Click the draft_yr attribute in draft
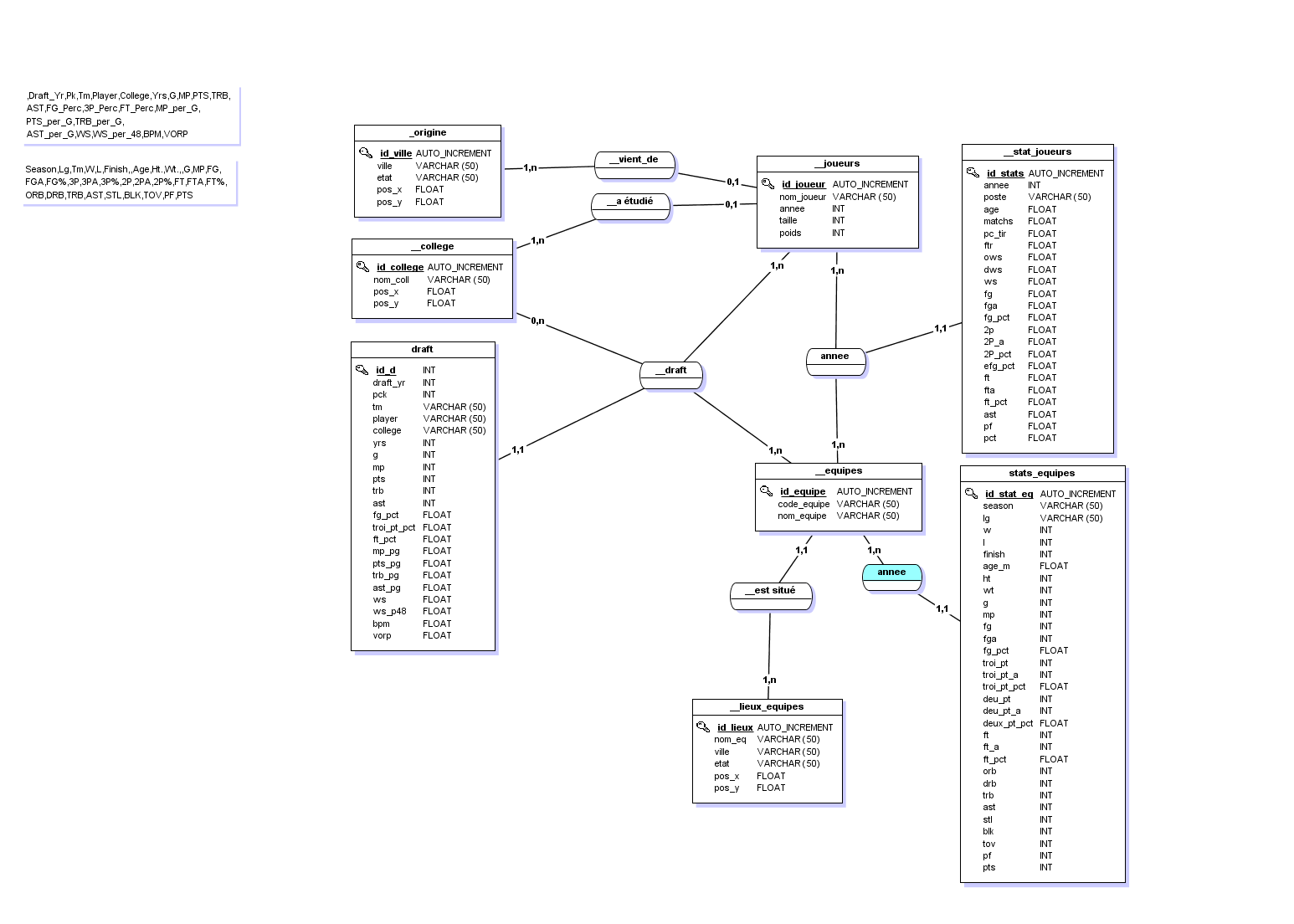 (x=389, y=382)
